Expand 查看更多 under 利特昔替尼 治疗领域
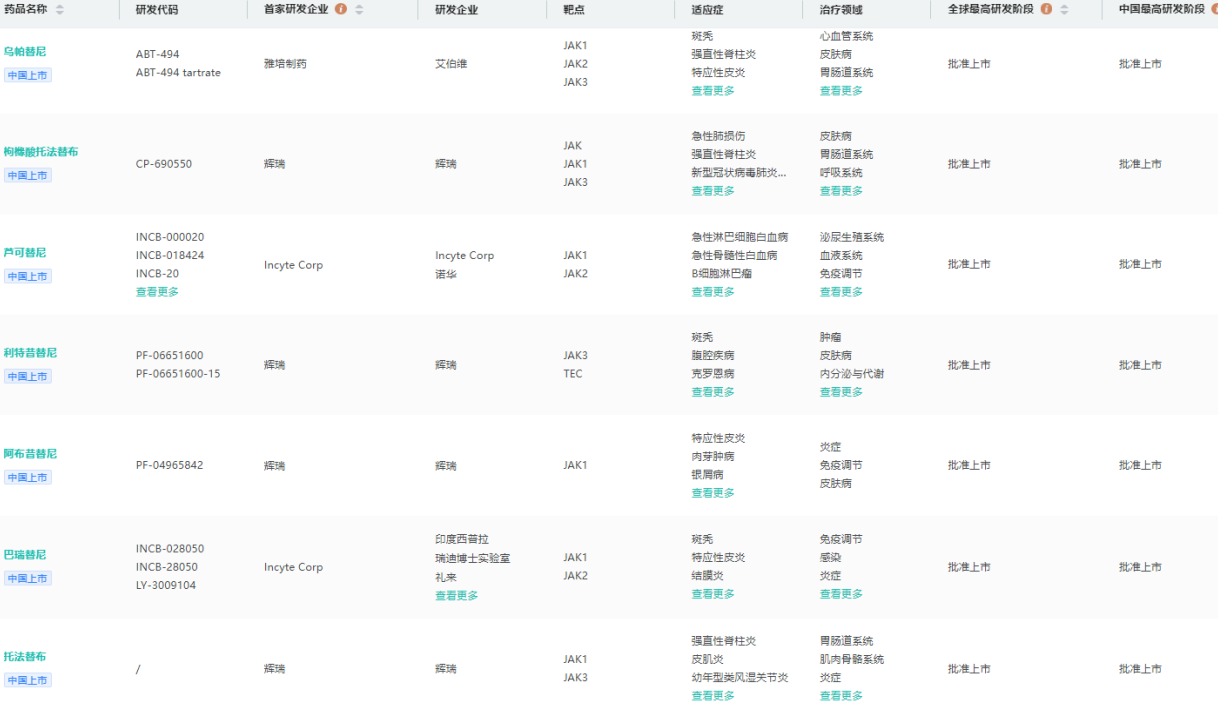 click(841, 392)
